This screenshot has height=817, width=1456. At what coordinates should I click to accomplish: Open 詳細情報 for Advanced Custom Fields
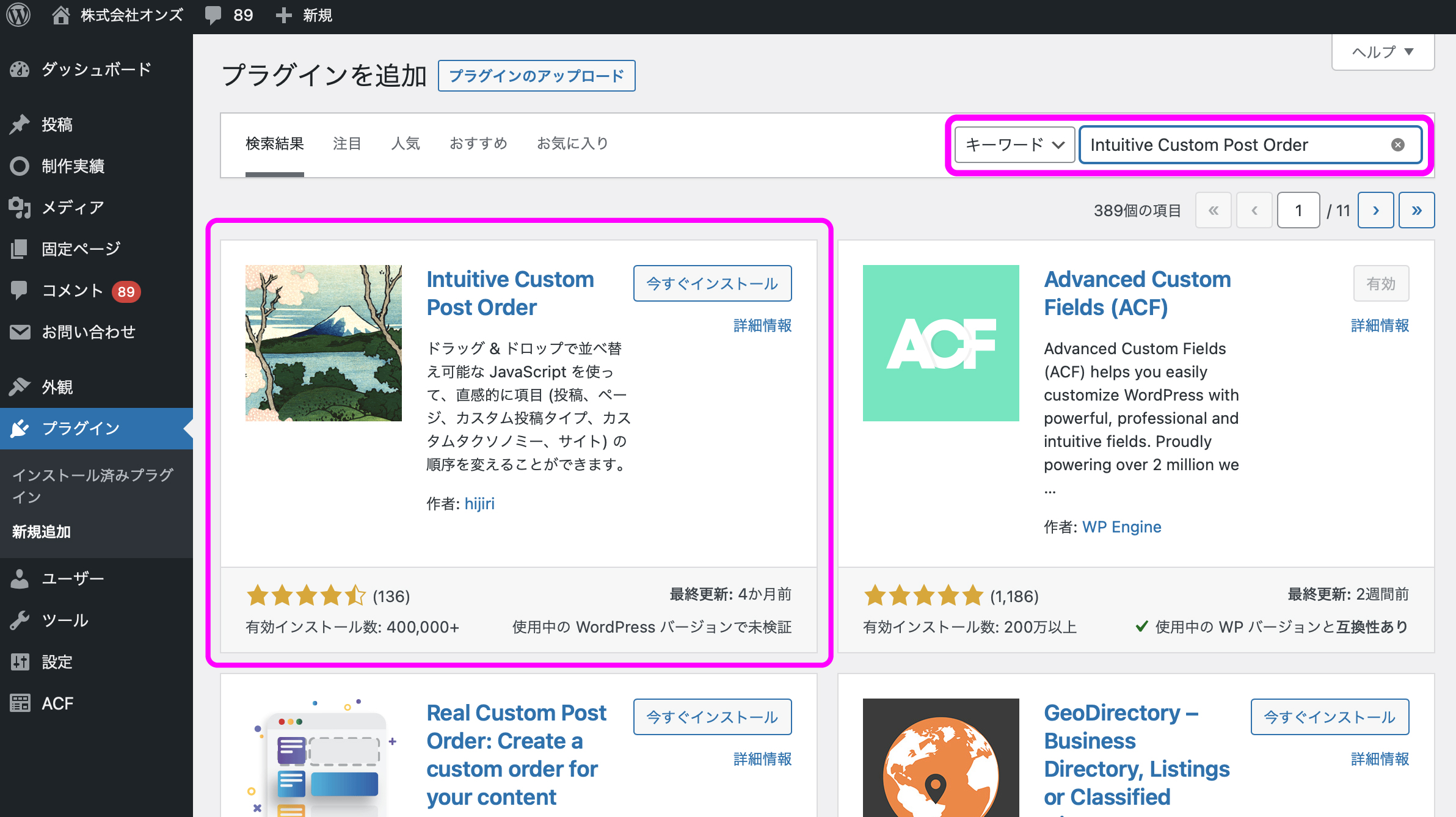[x=1380, y=325]
